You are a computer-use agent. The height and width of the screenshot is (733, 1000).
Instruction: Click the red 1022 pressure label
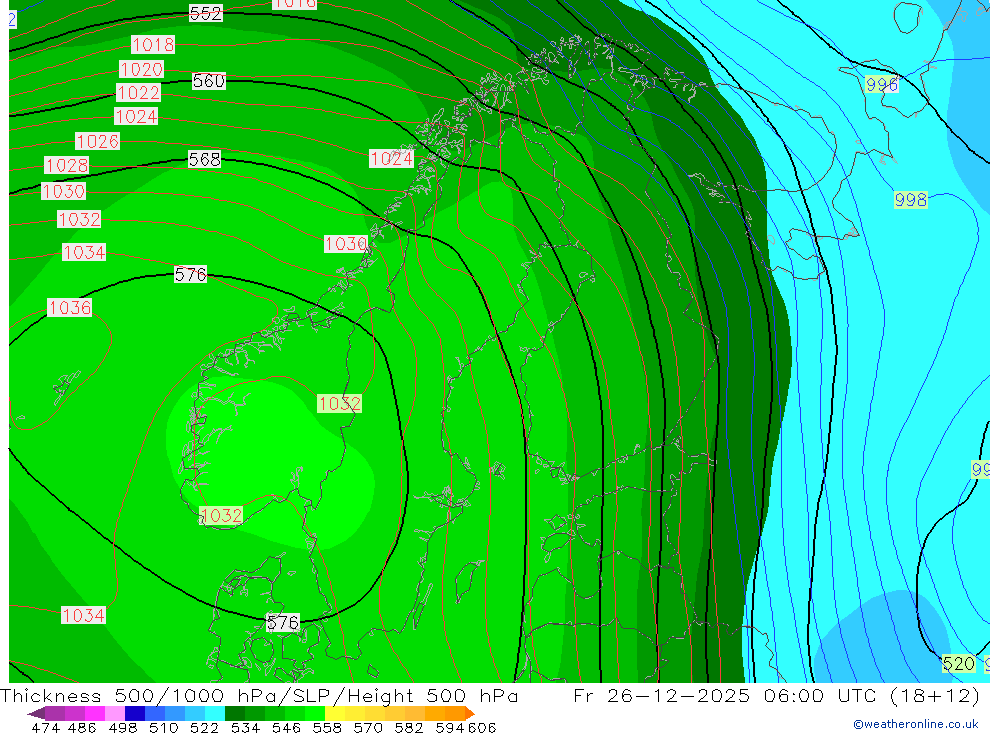click(138, 93)
